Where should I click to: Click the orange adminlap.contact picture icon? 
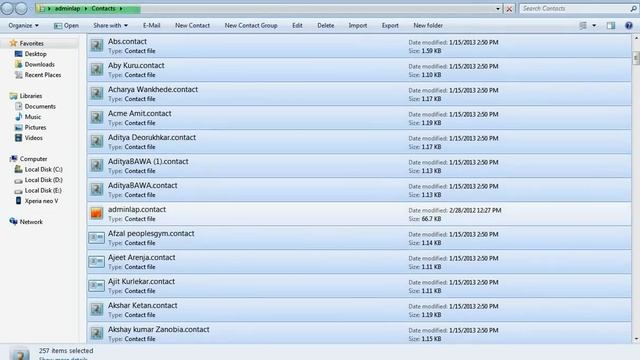tap(97, 213)
